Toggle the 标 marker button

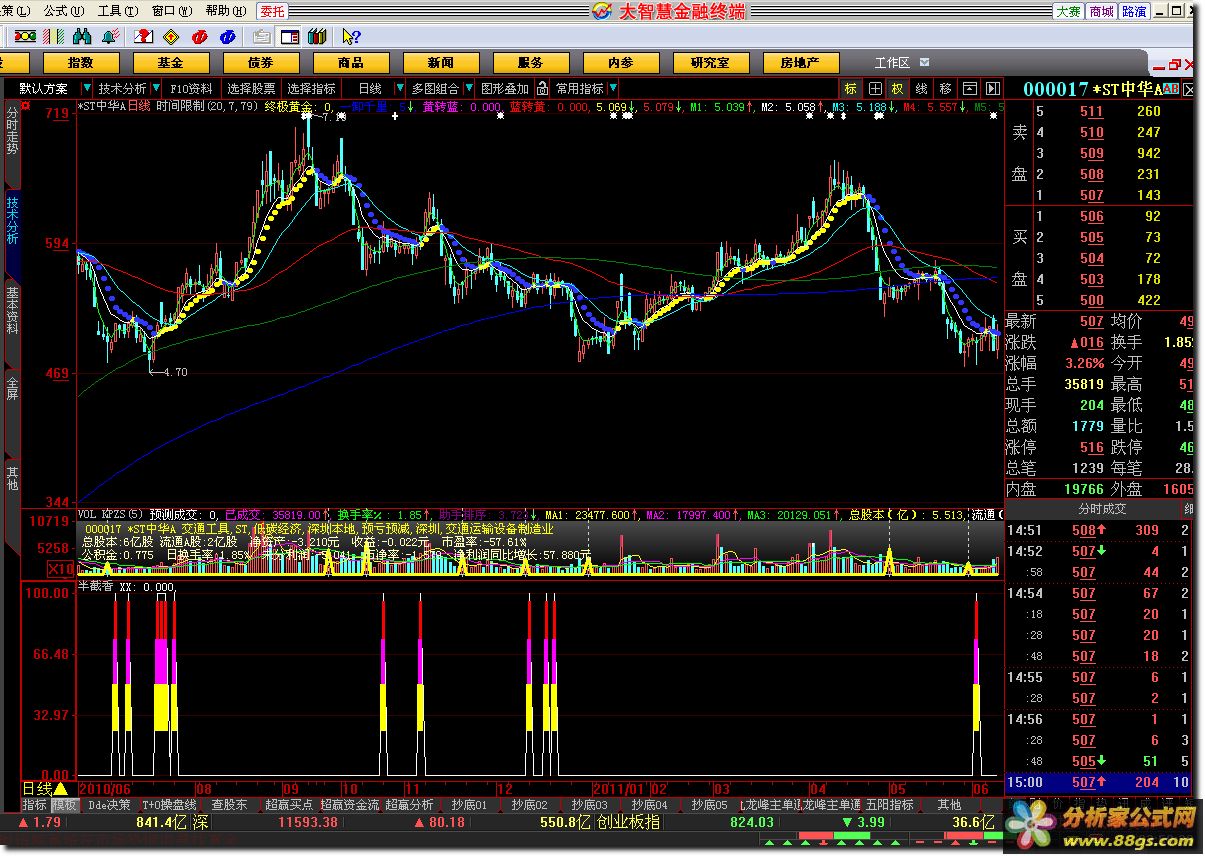pyautogui.click(x=850, y=88)
